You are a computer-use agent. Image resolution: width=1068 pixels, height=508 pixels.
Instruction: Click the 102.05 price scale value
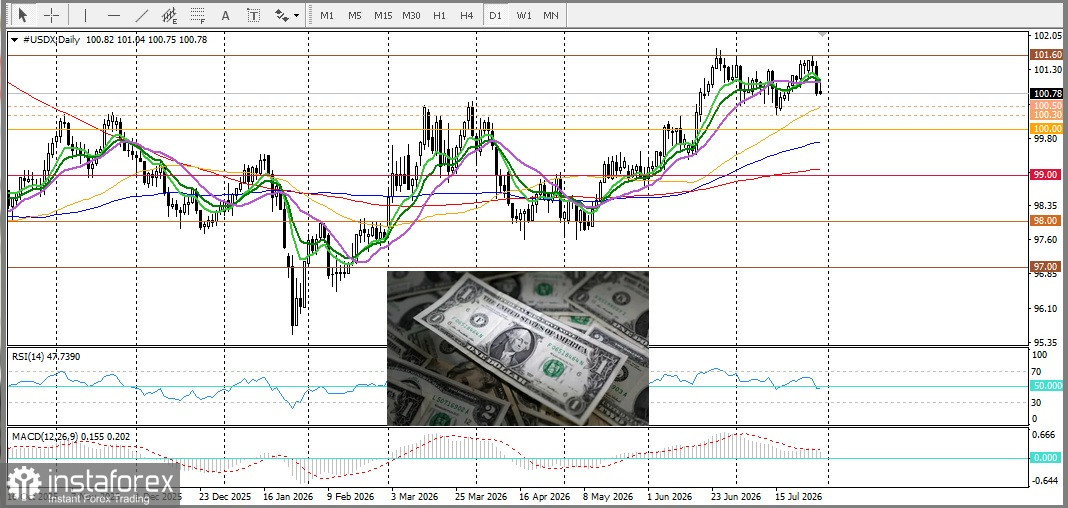pyautogui.click(x=1048, y=36)
